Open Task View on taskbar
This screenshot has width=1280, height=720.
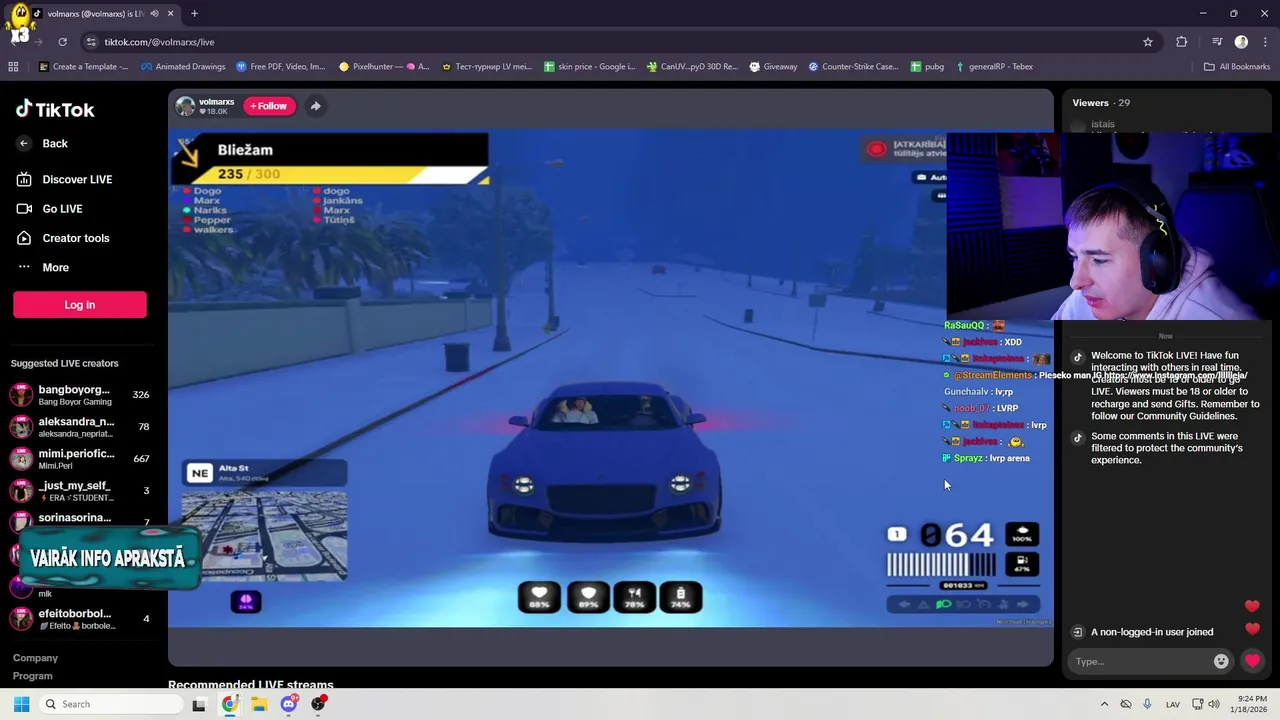pos(199,704)
